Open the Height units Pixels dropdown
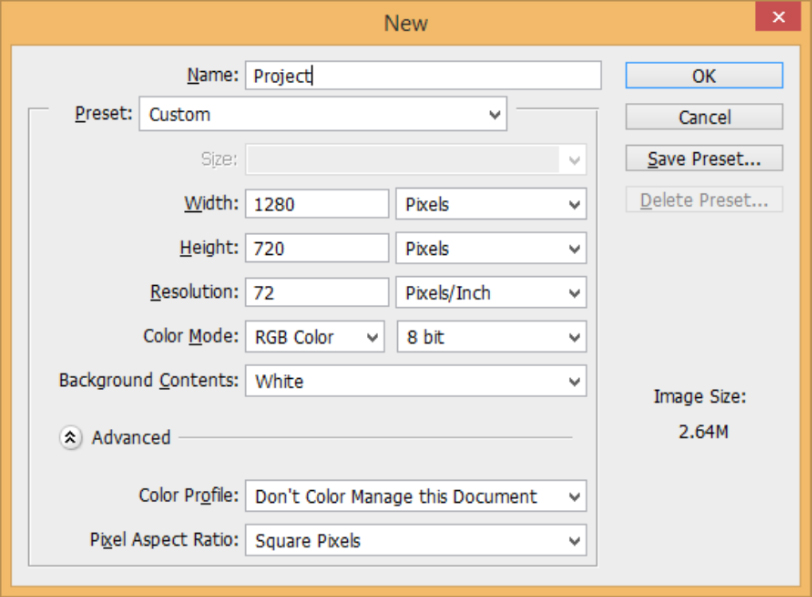The image size is (812, 597). [491, 249]
